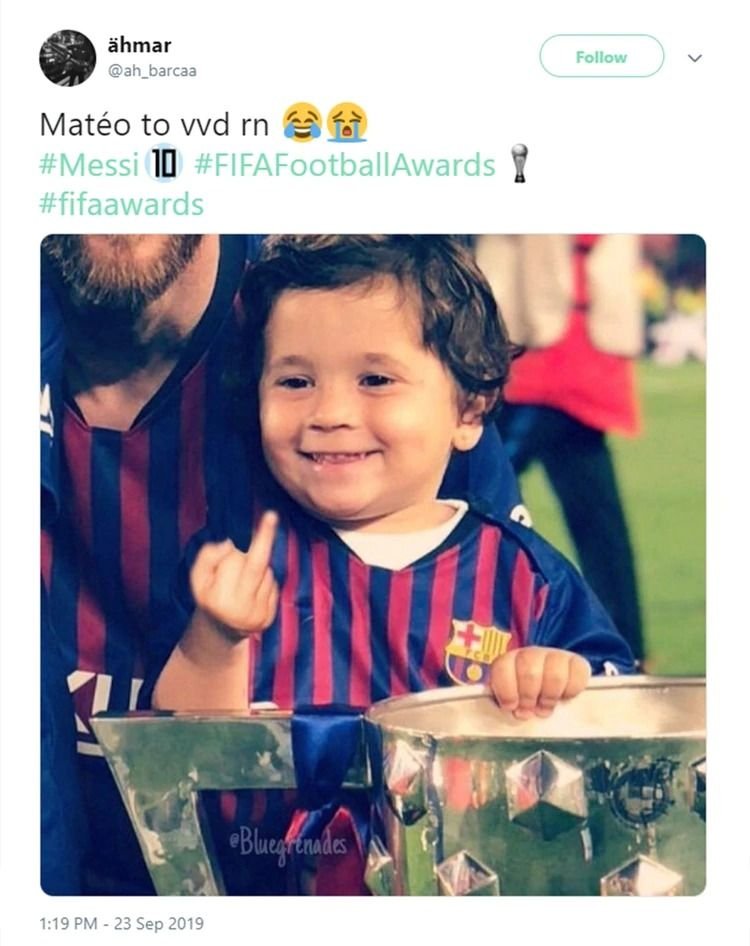Click the 23 Sep 2019 date

pyautogui.click(x=159, y=923)
